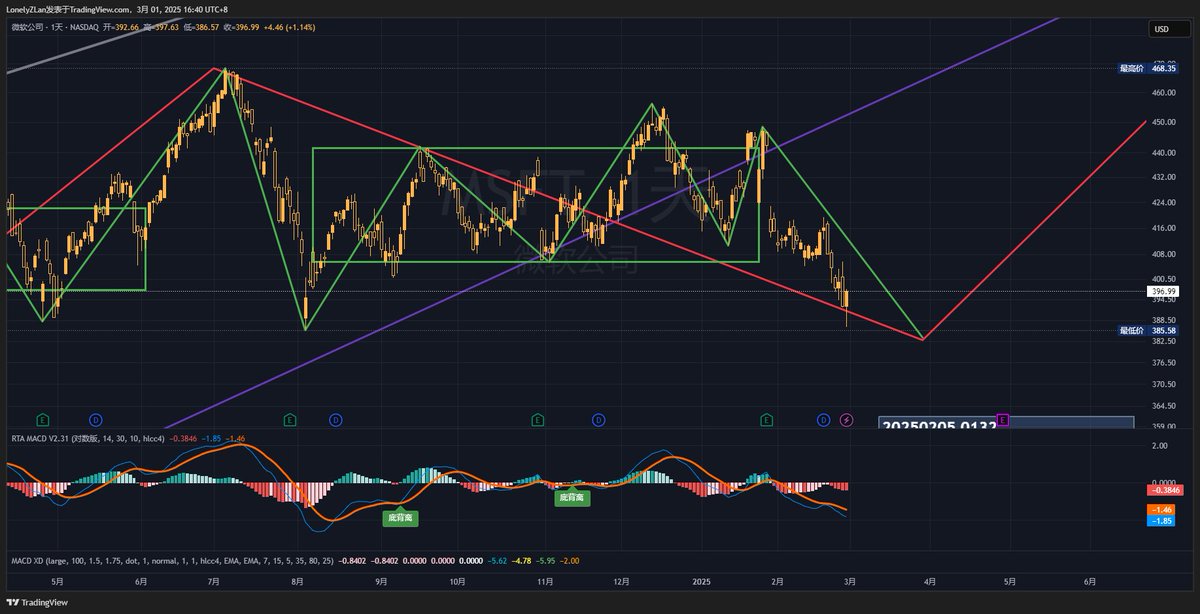Click the 8月 label on the time axis

coord(297,581)
